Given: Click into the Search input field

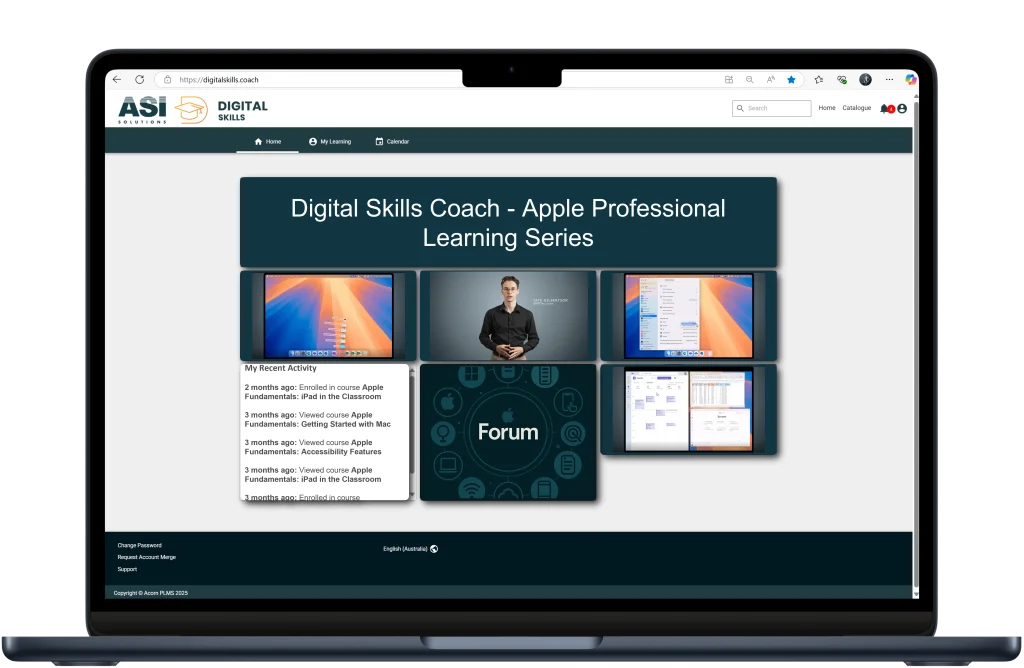Looking at the screenshot, I should (772, 108).
